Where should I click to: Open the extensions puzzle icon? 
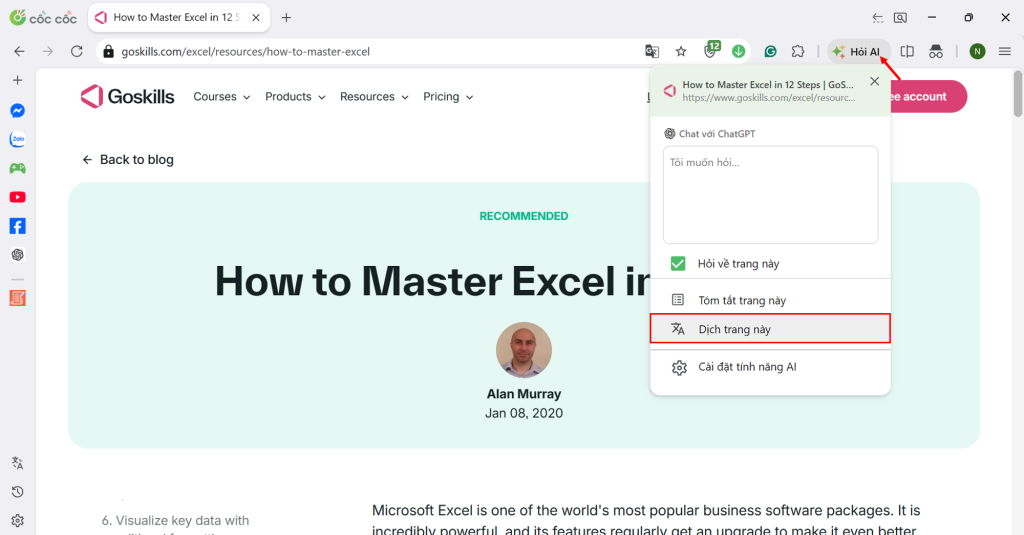[x=798, y=52]
